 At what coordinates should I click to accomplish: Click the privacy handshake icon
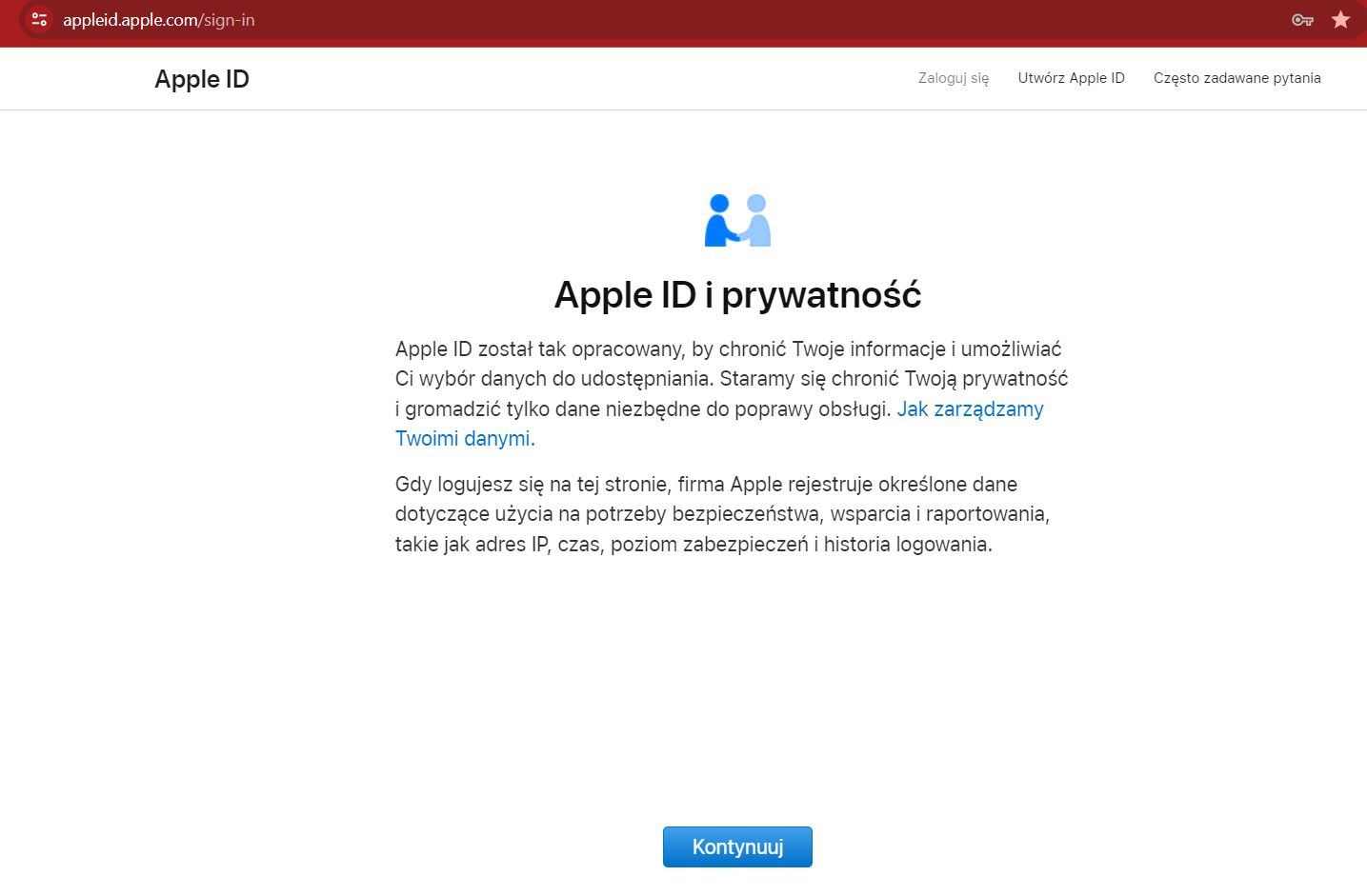click(737, 220)
